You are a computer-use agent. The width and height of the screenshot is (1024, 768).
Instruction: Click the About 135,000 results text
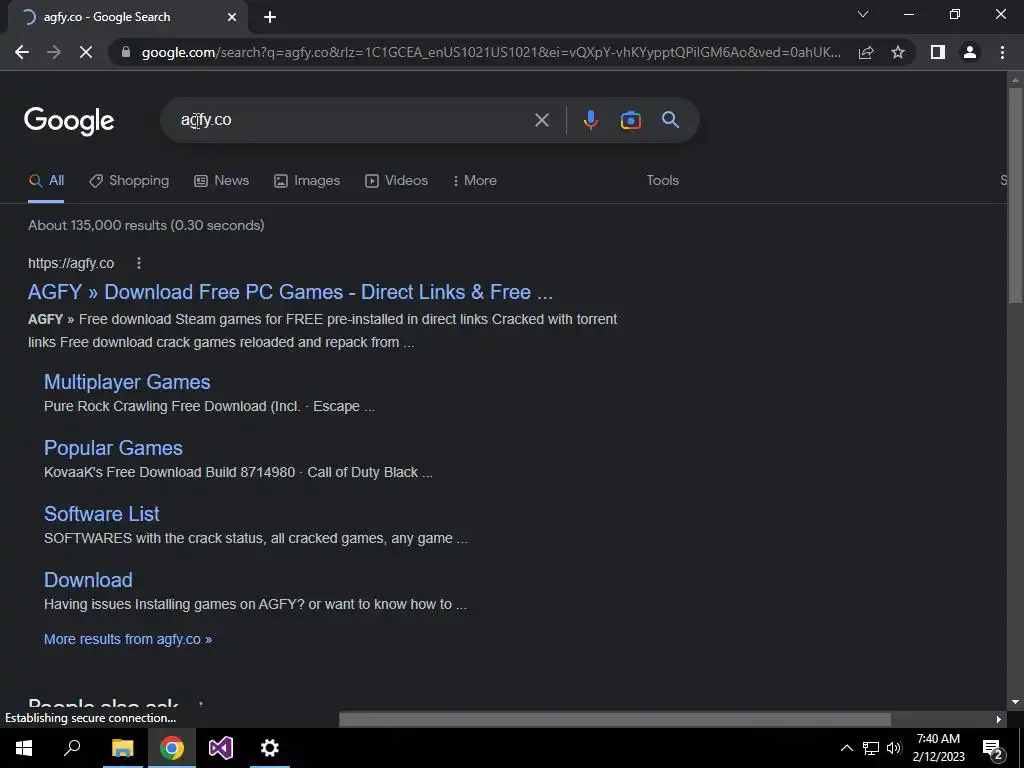pyautogui.click(x=146, y=225)
